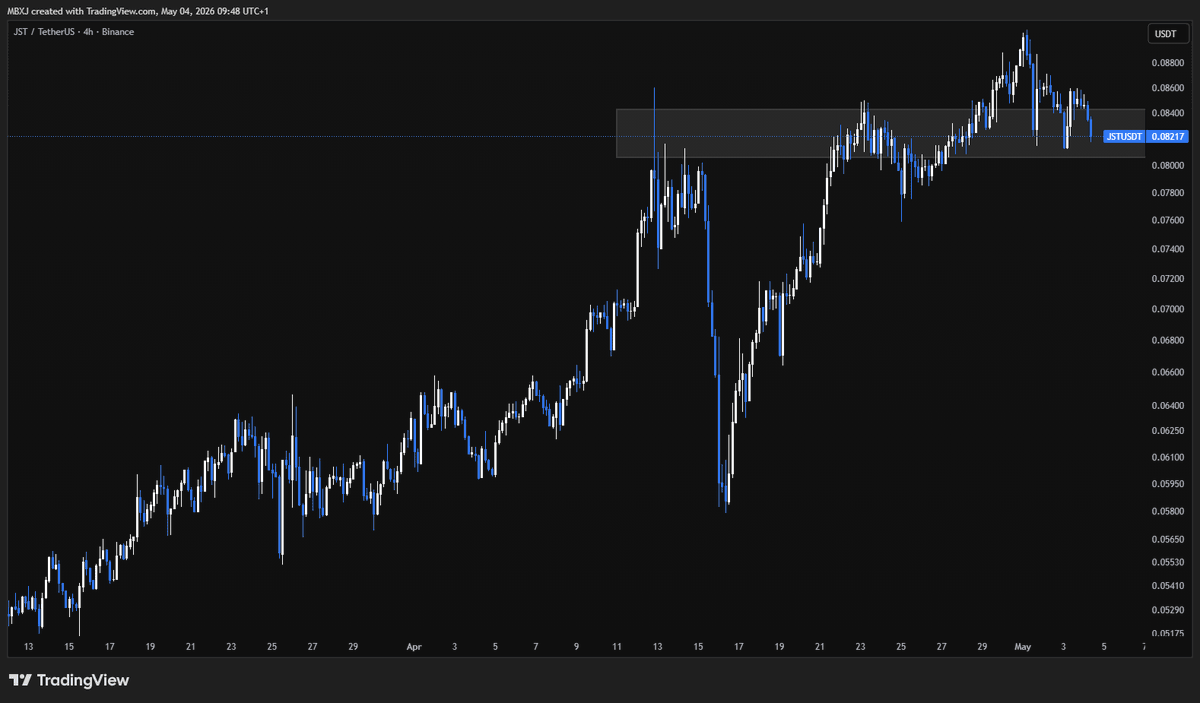
Task: Click the 0.05530 price axis label
Action: click(x=1166, y=563)
